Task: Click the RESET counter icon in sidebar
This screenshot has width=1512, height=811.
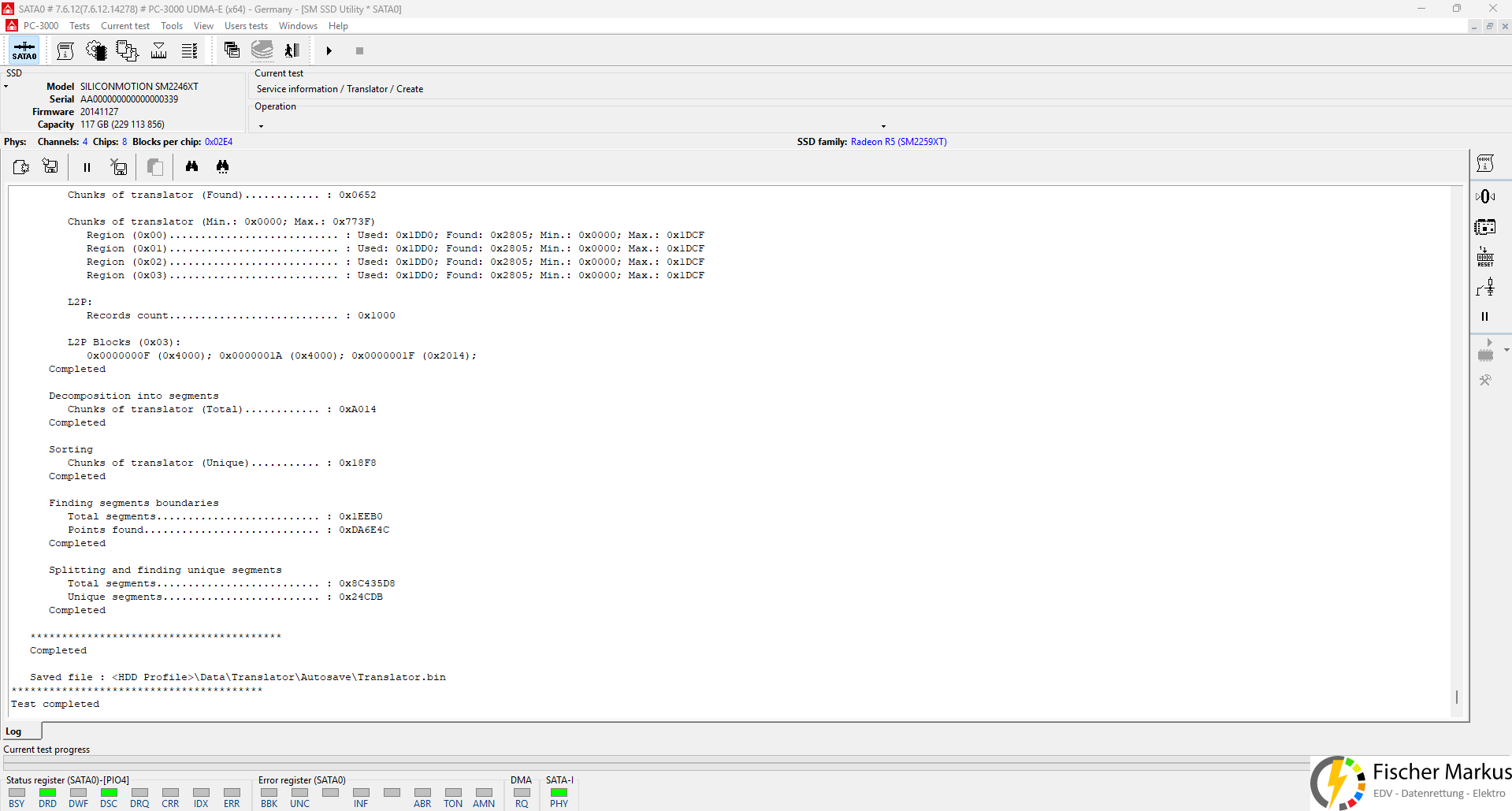Action: coord(1485,257)
